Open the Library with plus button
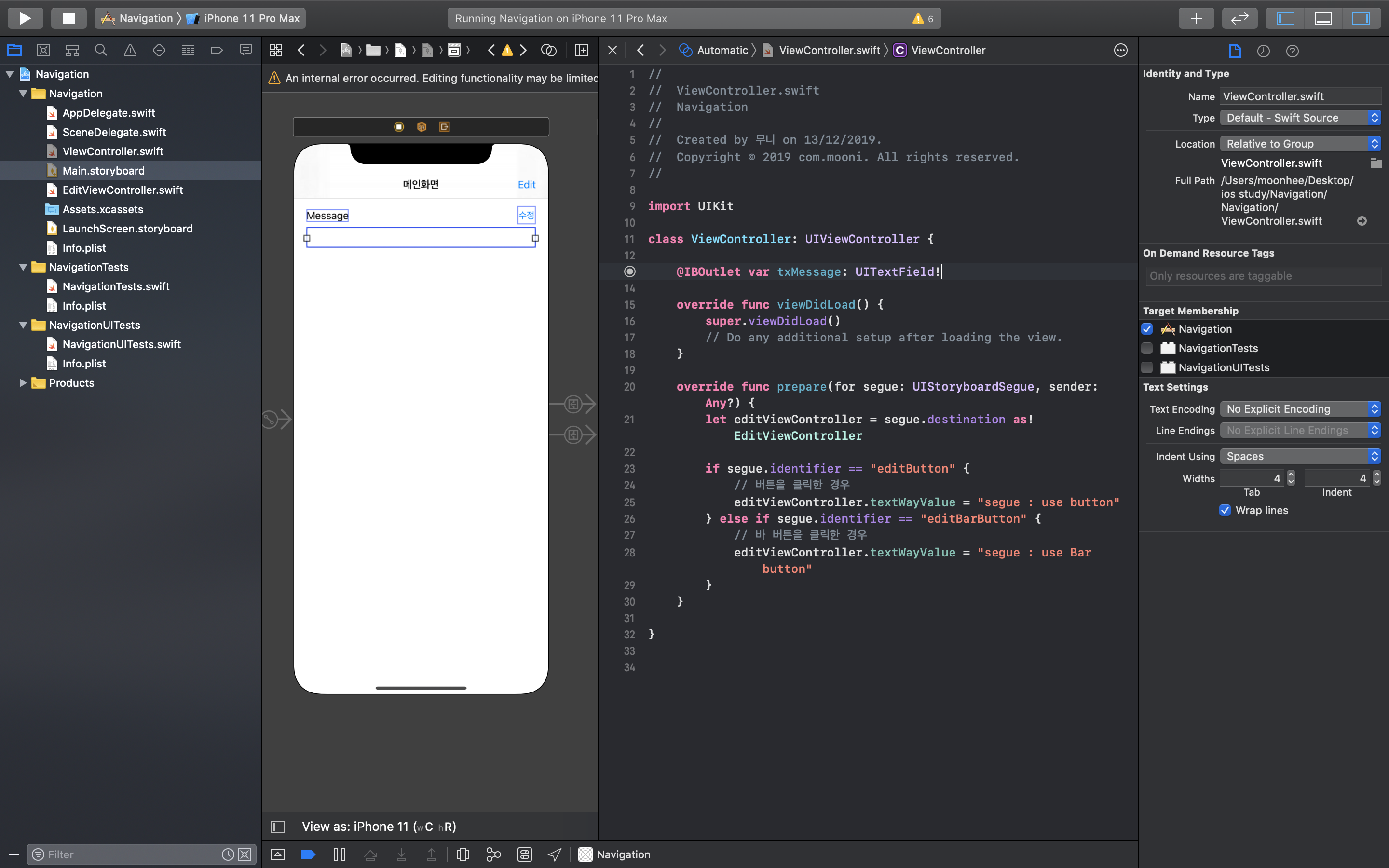Screen dimensions: 1389x868 click(x=1196, y=18)
